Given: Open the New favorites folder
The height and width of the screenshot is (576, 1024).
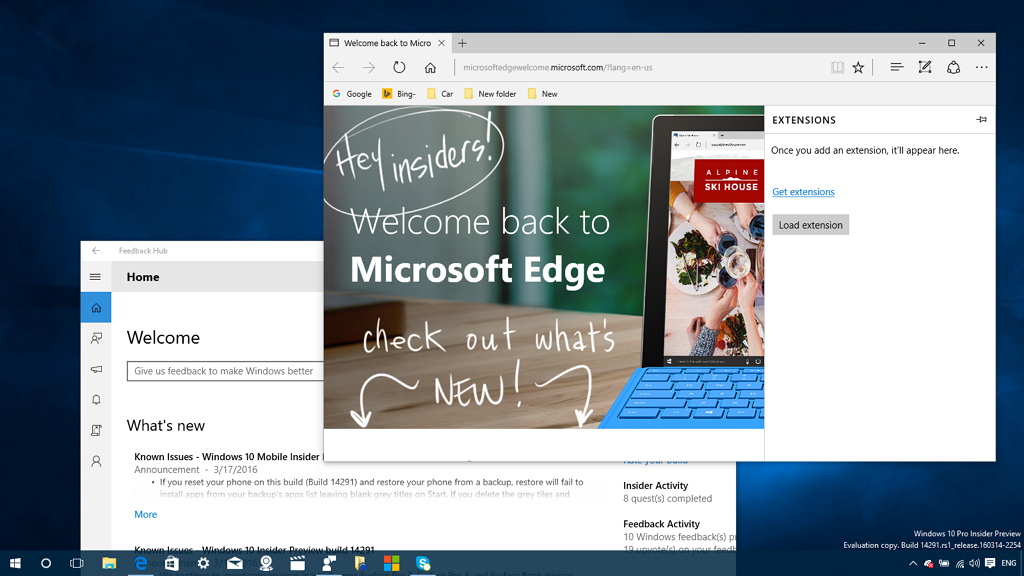Looking at the screenshot, I should point(543,94).
